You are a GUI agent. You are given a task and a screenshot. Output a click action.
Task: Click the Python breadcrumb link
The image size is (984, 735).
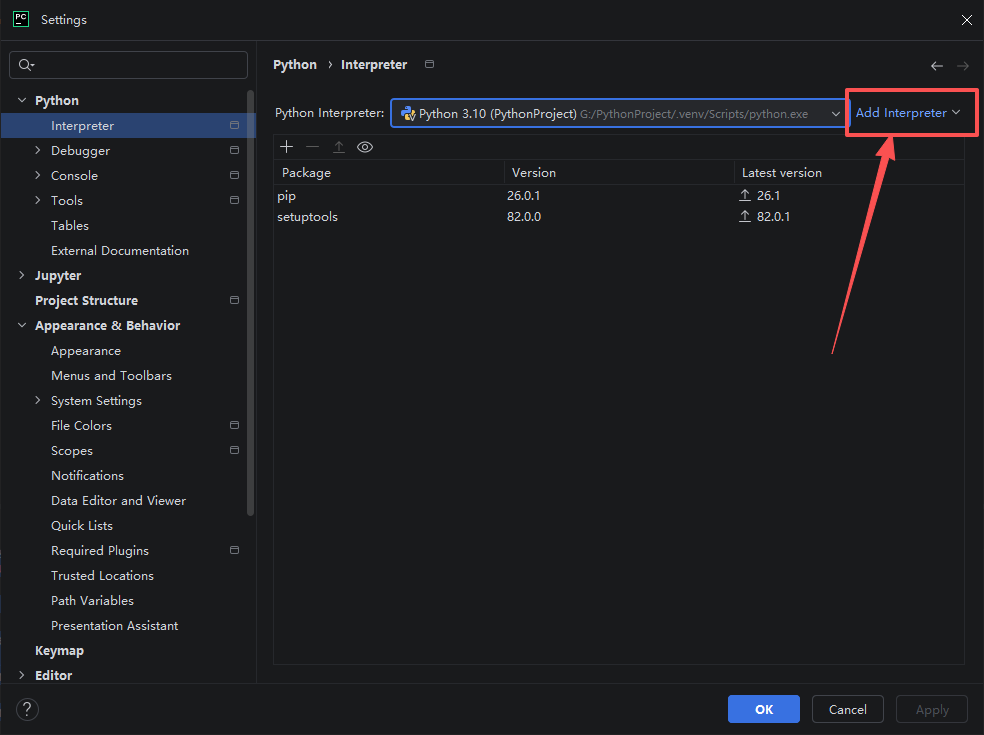pyautogui.click(x=295, y=65)
